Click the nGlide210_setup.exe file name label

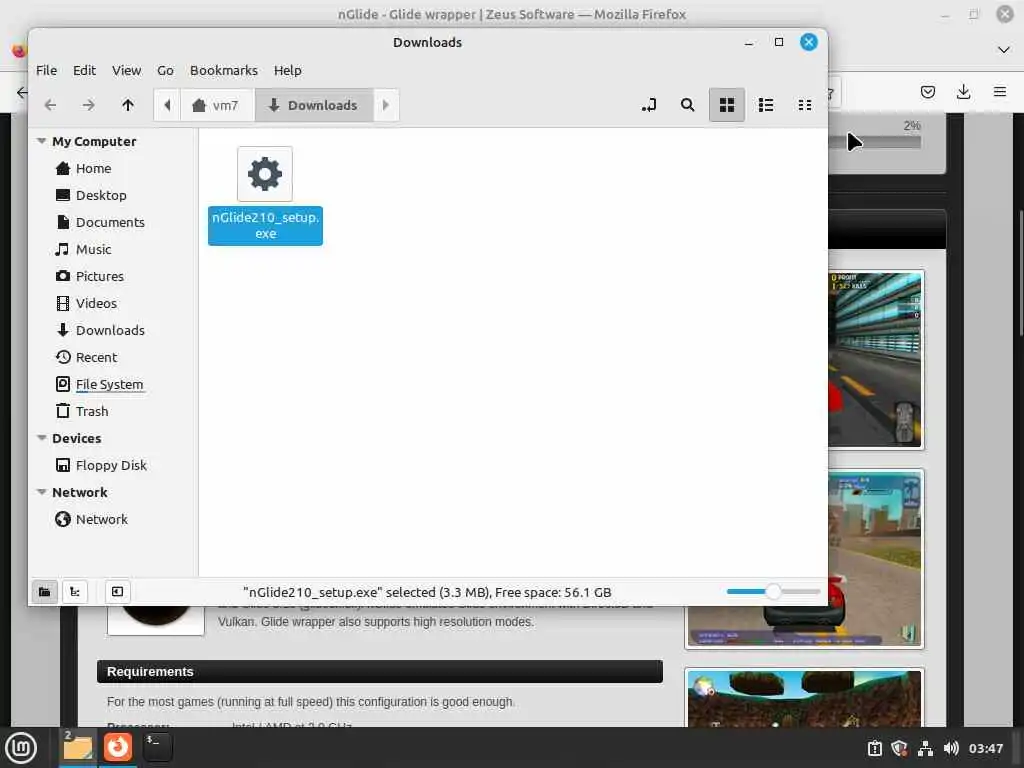point(265,225)
